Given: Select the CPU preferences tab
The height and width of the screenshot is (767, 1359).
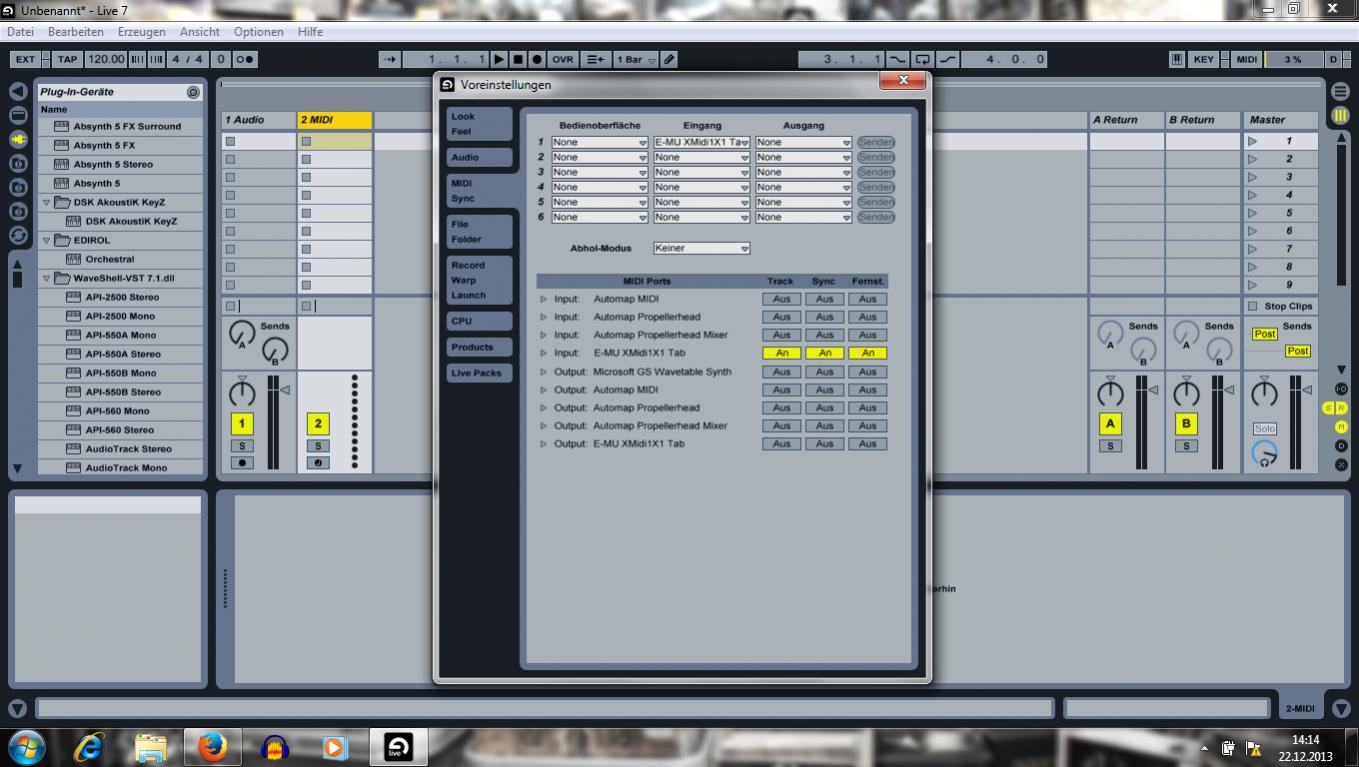Looking at the screenshot, I should (480, 321).
